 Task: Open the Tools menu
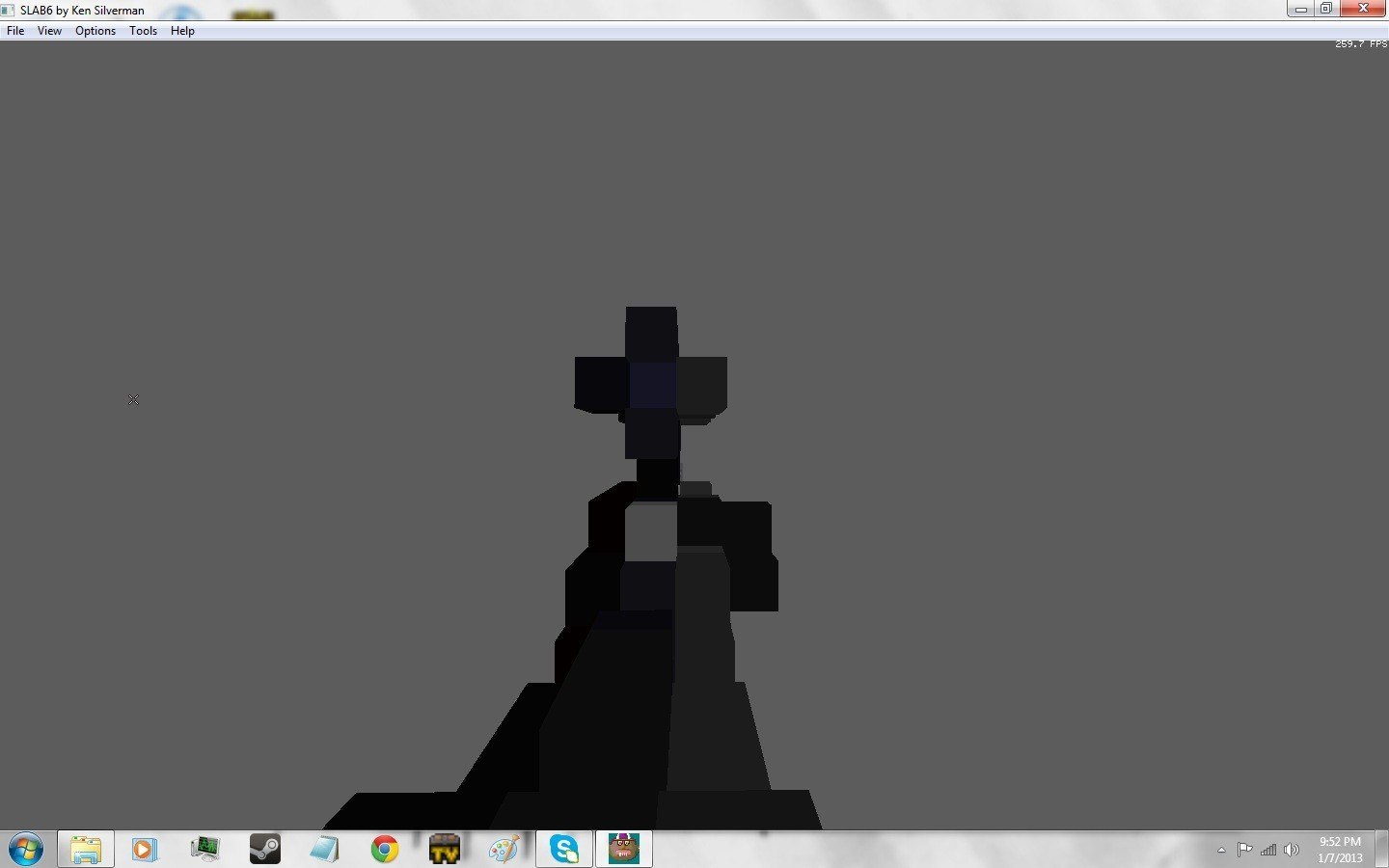coord(143,31)
